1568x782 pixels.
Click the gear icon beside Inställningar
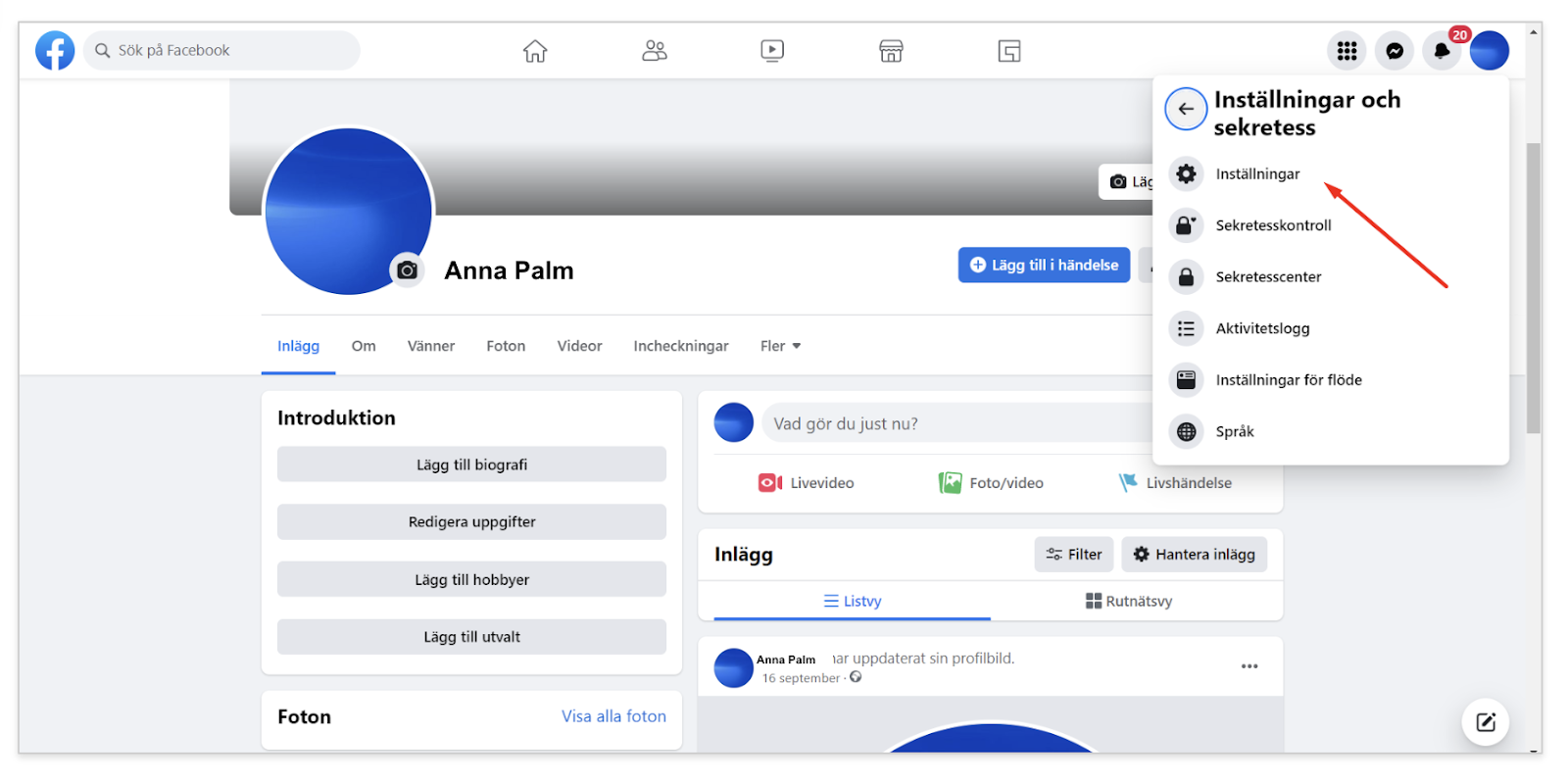point(1186,173)
